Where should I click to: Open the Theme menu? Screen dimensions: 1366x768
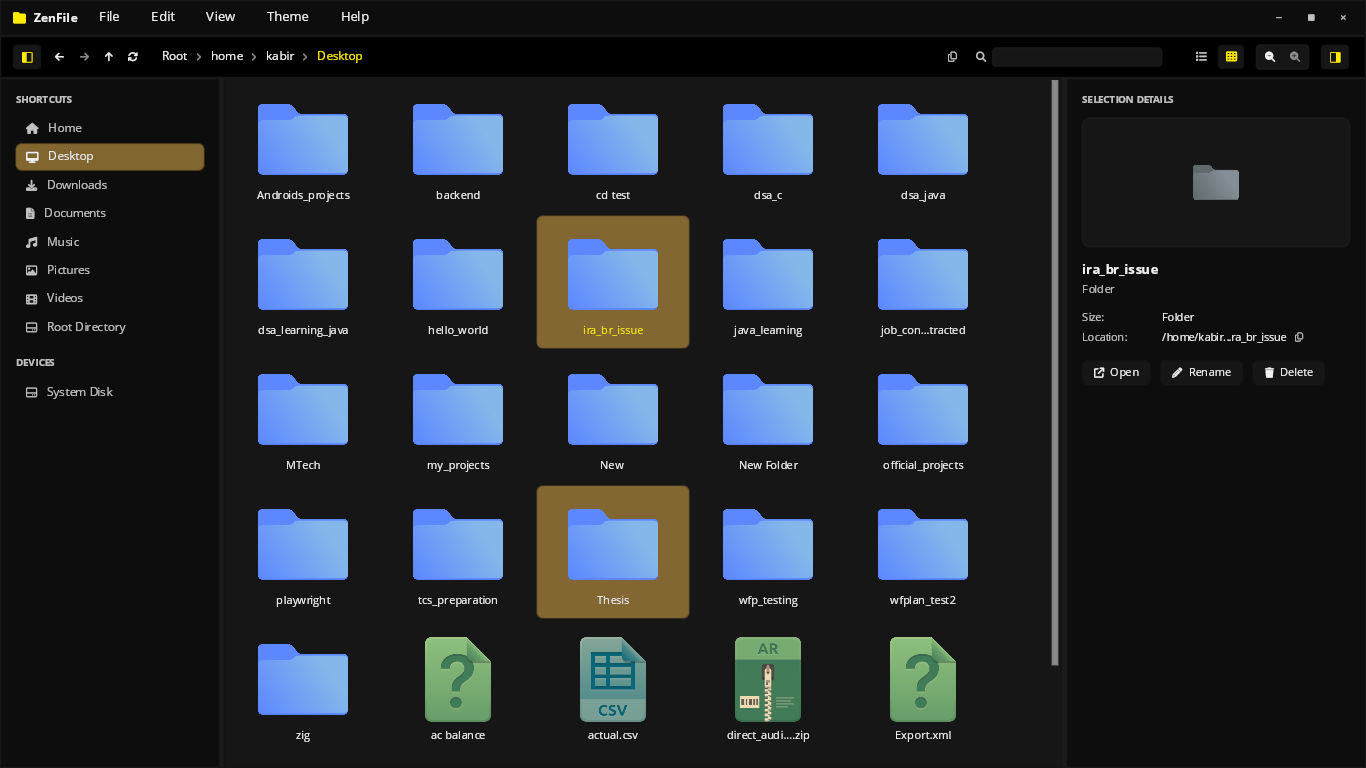[x=288, y=16]
